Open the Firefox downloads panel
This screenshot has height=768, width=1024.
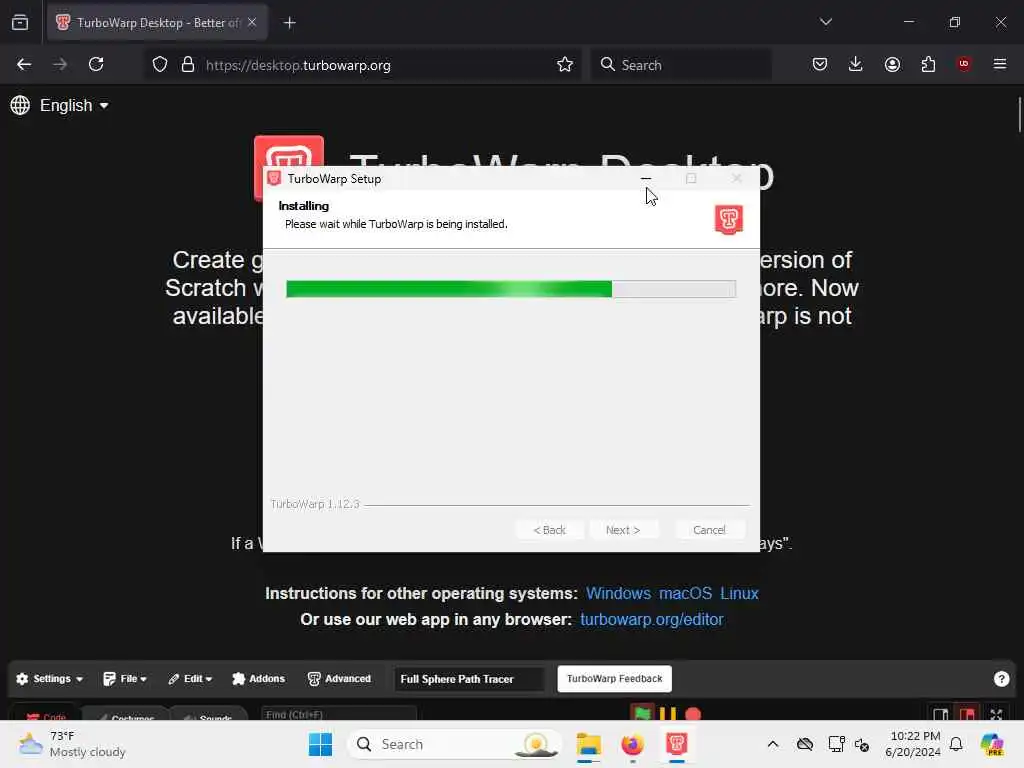tap(856, 64)
